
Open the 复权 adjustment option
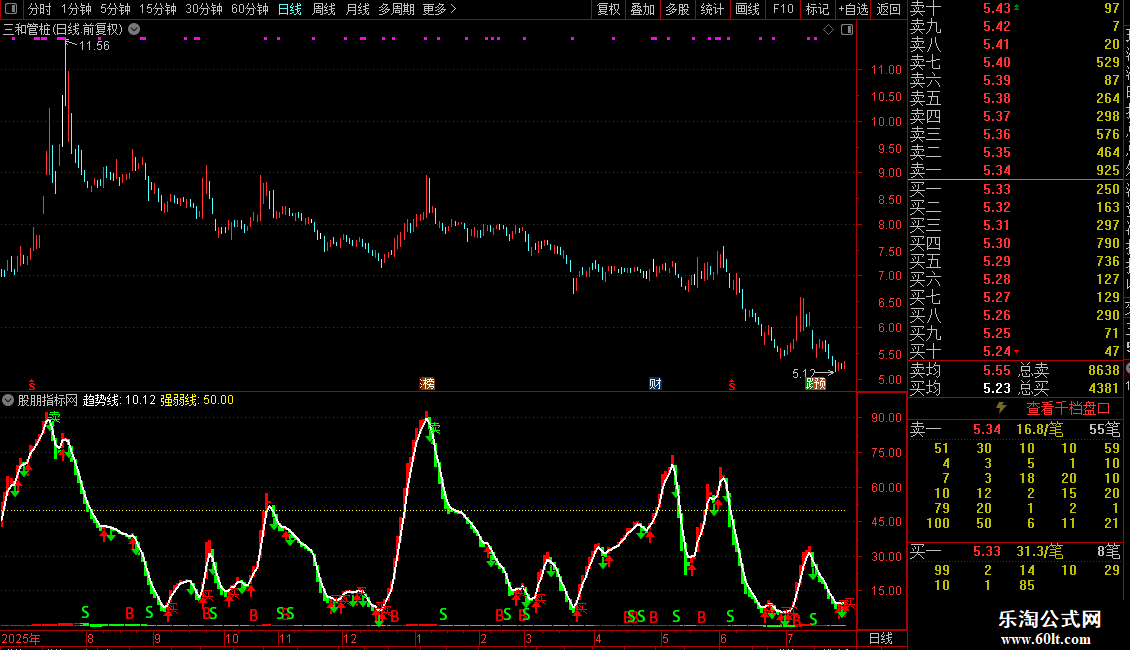point(608,9)
